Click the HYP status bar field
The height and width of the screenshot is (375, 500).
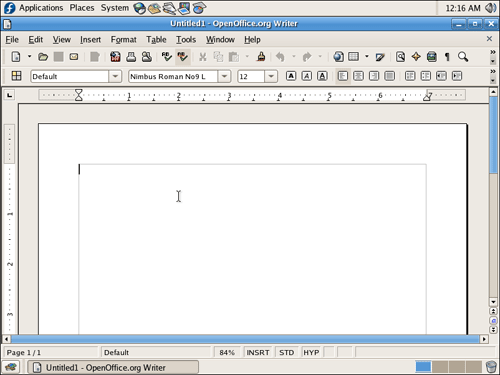tap(311, 352)
